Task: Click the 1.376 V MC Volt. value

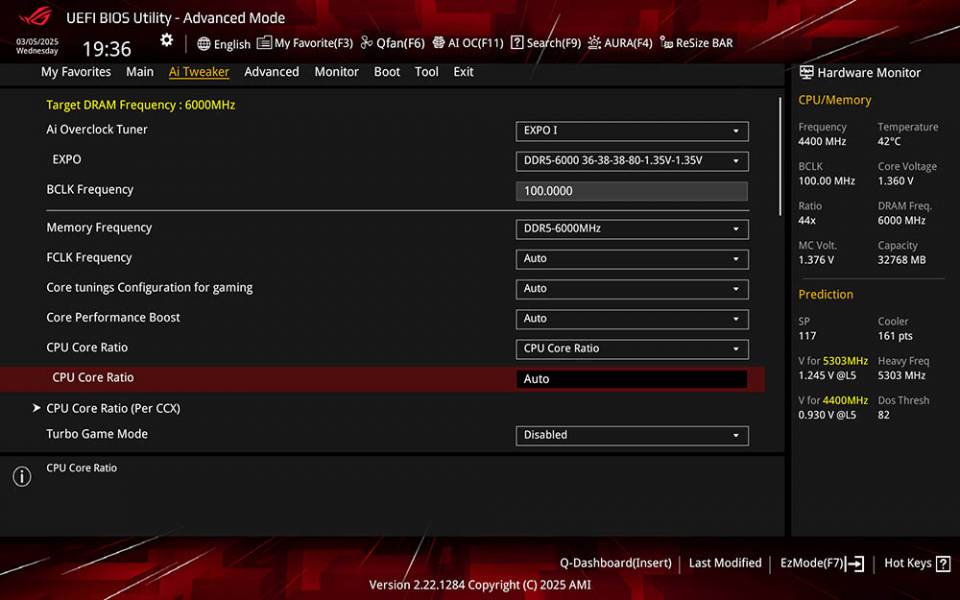Action: pos(816,260)
